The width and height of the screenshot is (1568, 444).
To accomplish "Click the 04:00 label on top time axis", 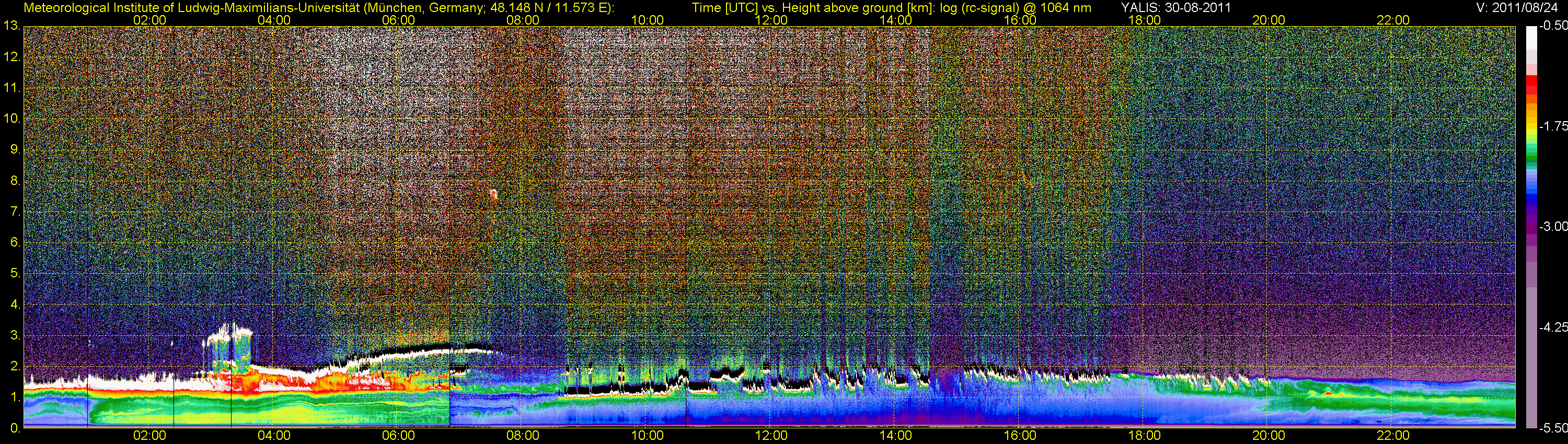I will click(274, 20).
